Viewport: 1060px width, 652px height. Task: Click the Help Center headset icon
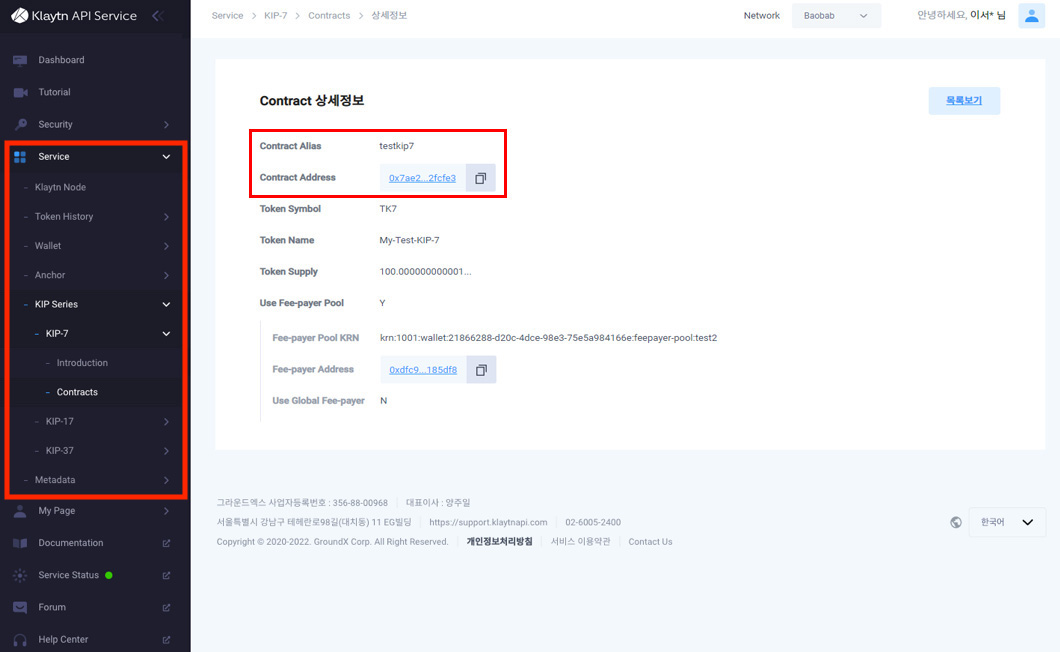click(x=20, y=639)
